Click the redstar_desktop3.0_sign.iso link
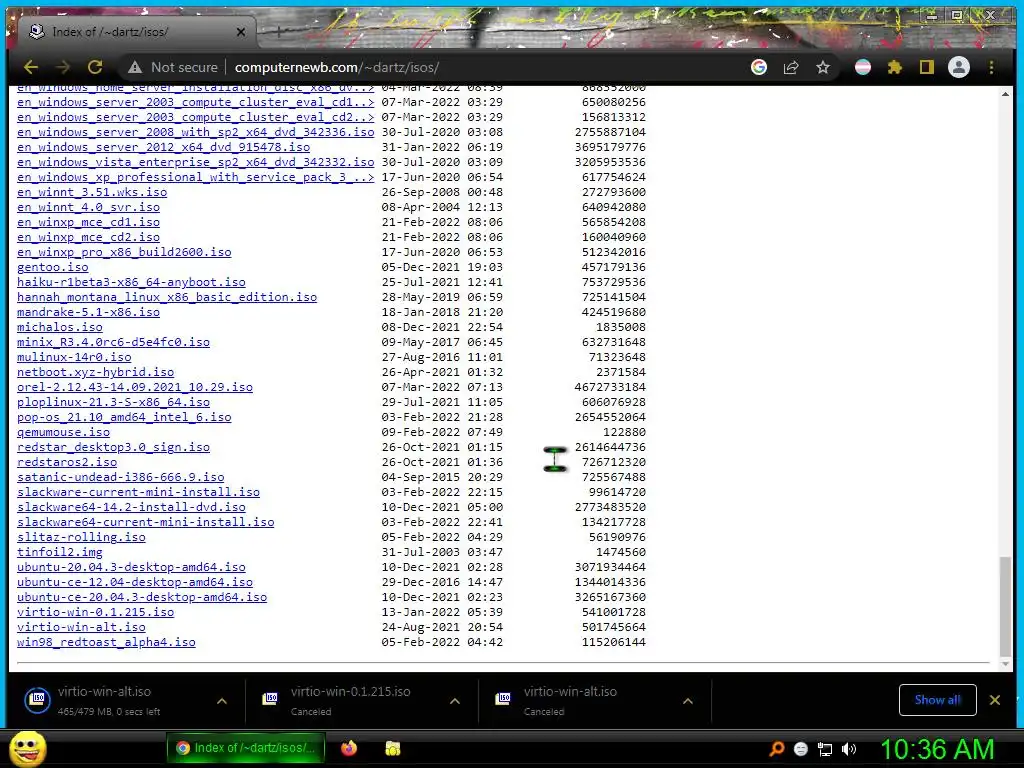 point(114,447)
